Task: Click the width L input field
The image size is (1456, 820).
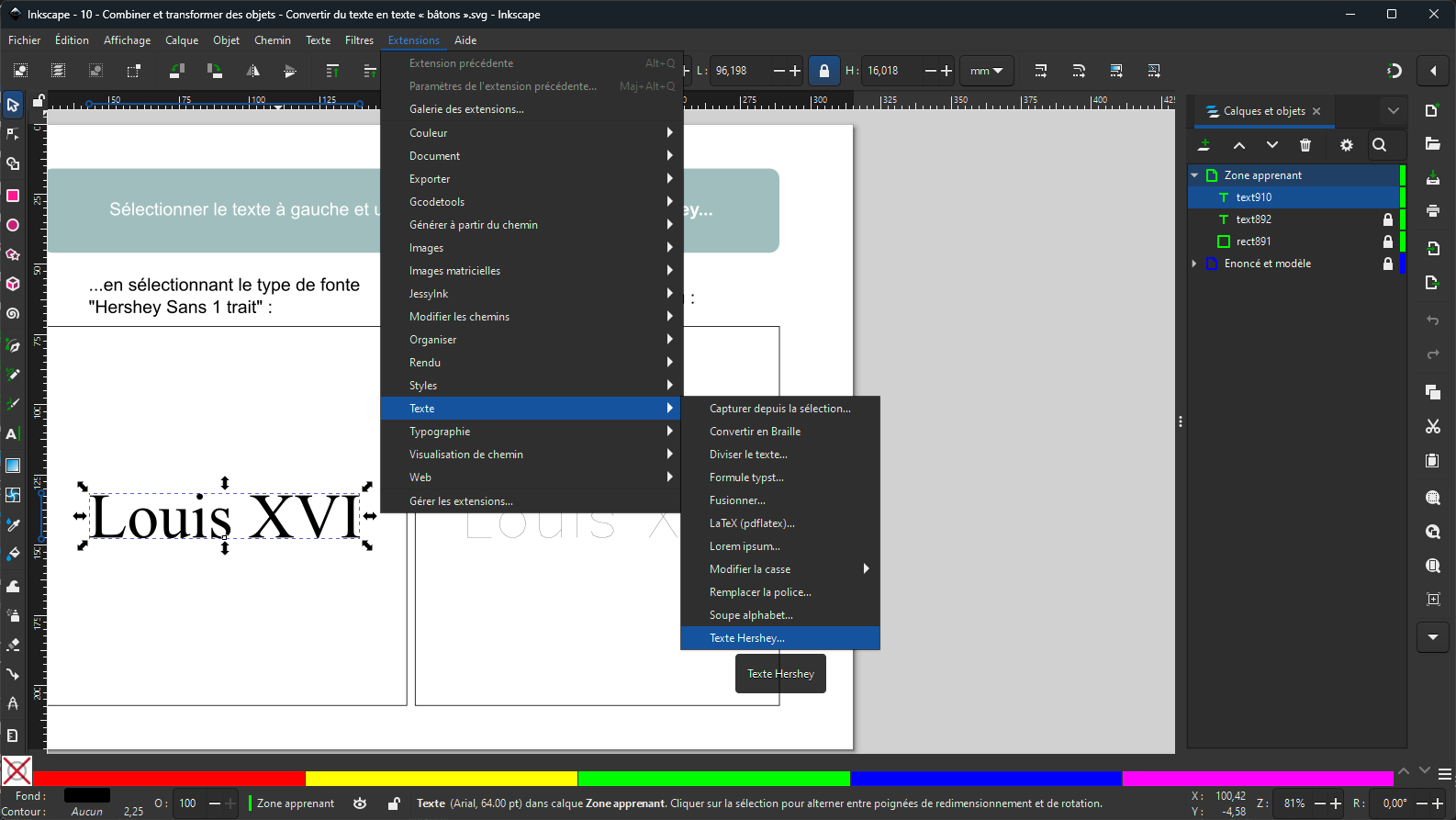Action: point(741,71)
